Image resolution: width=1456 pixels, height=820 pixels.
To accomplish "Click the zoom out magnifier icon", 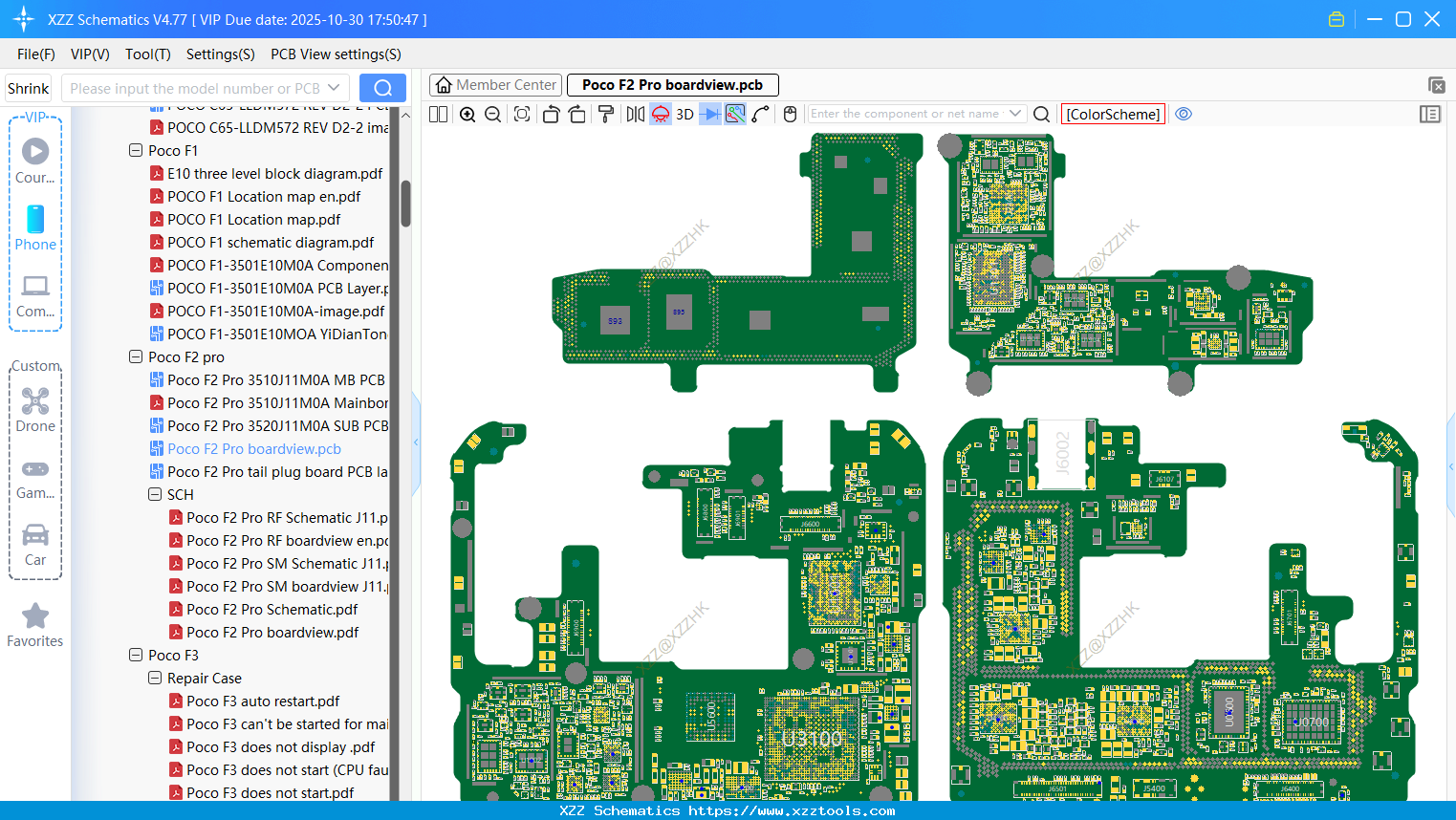I will (493, 115).
